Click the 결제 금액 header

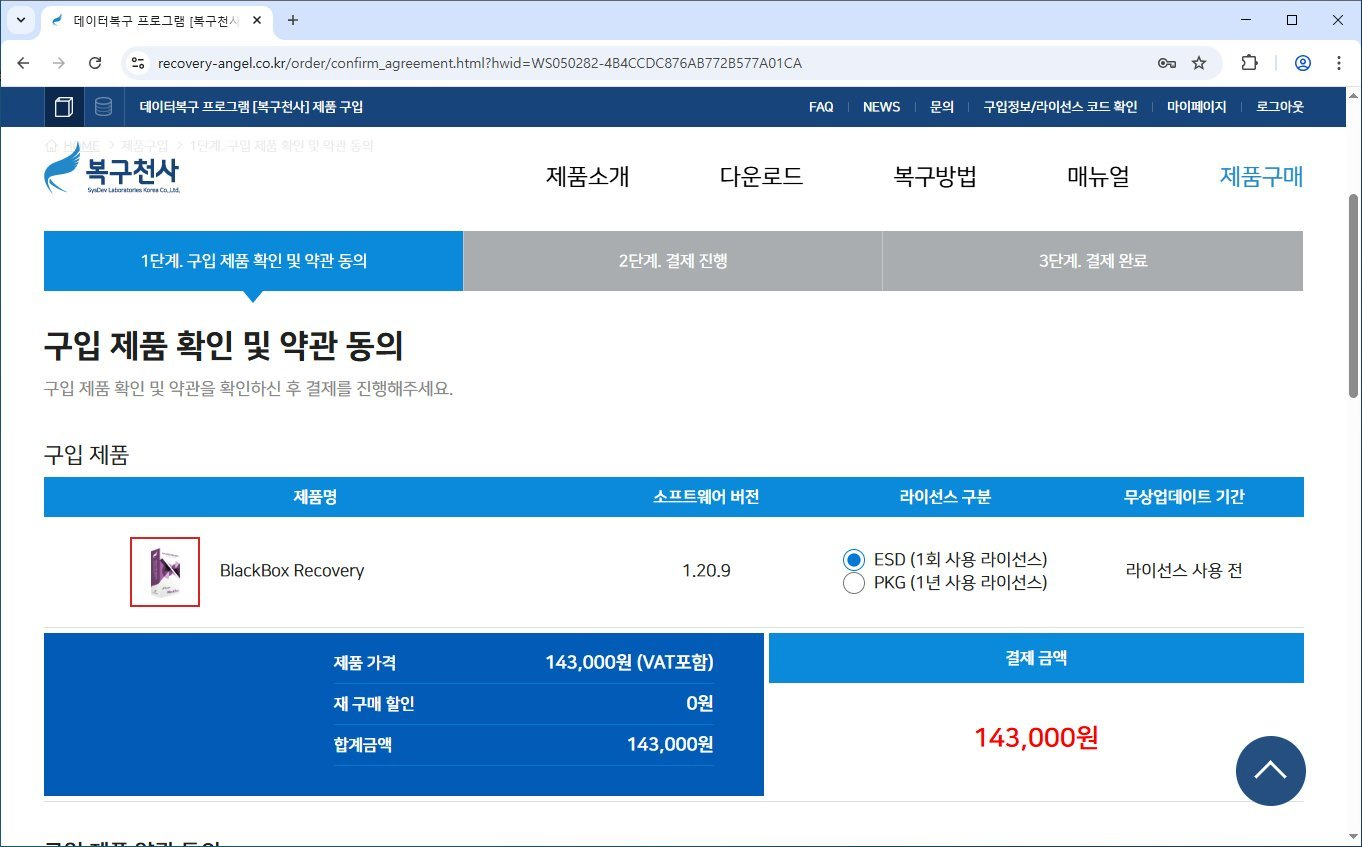(x=1036, y=658)
